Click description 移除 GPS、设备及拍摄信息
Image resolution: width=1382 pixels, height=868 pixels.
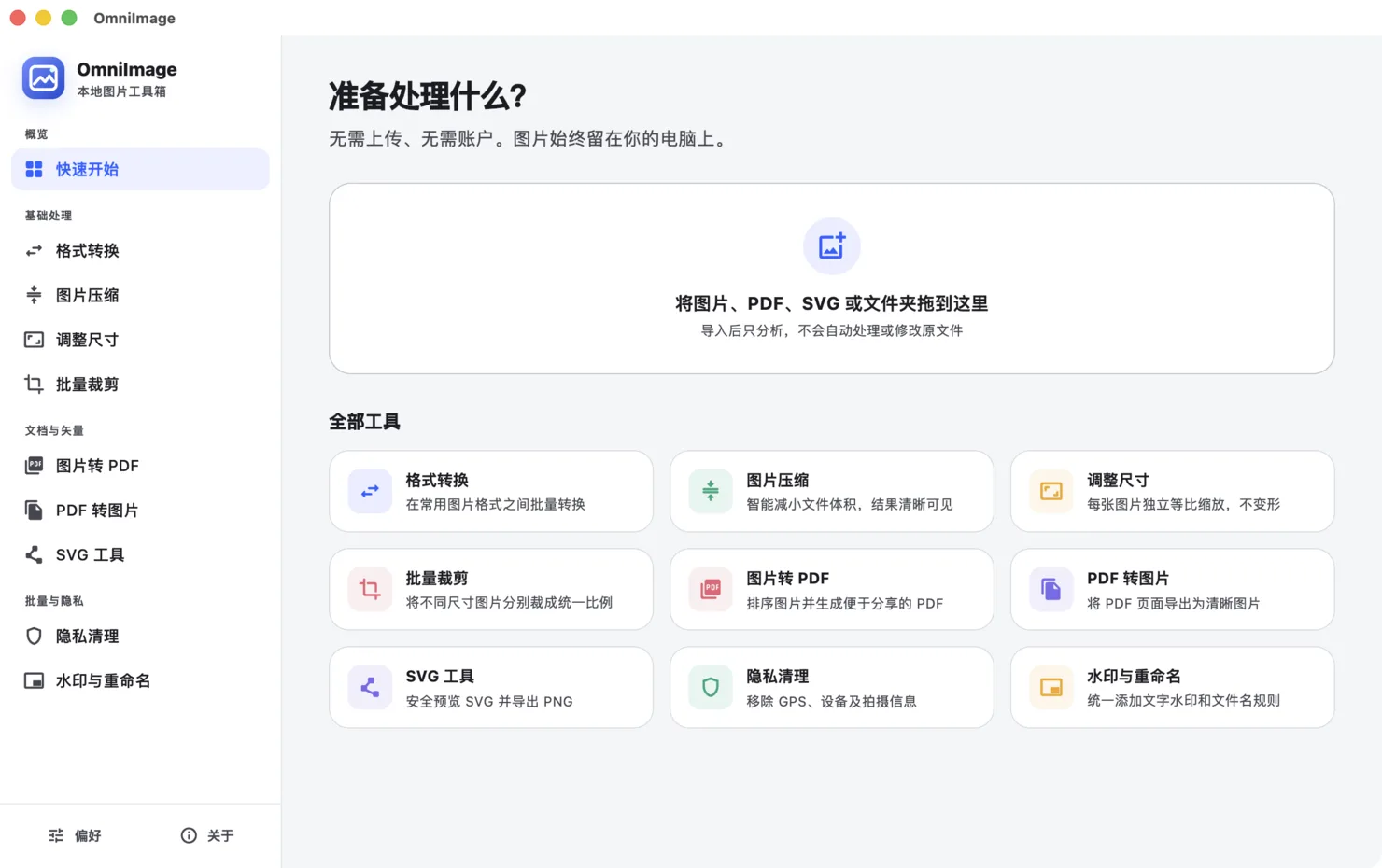point(831,701)
